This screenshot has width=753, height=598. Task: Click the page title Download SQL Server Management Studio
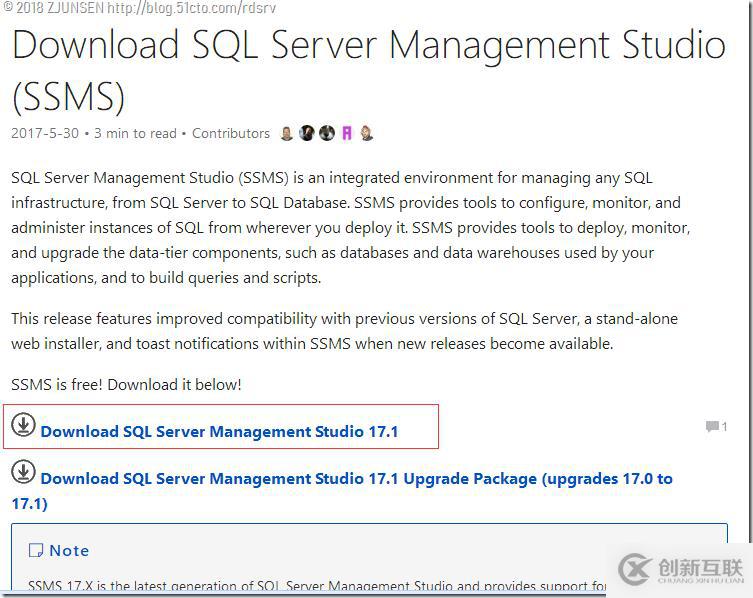point(369,70)
